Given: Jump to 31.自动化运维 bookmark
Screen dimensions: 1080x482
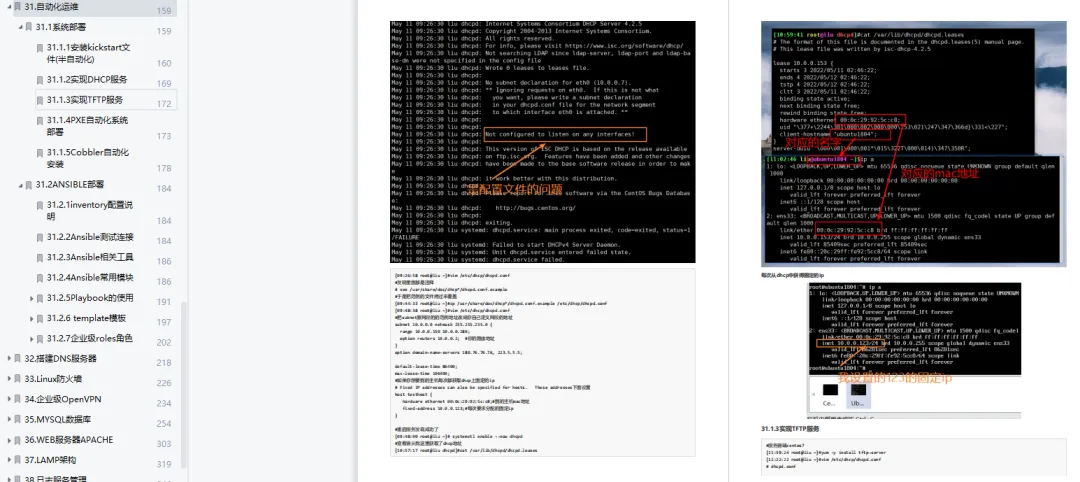Looking at the screenshot, I should [51, 7].
